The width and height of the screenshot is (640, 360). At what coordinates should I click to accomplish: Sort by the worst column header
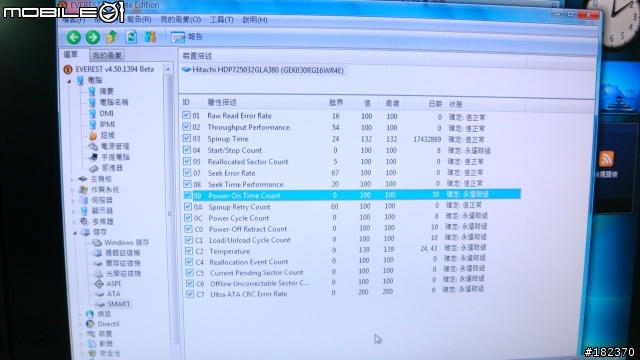(392, 104)
